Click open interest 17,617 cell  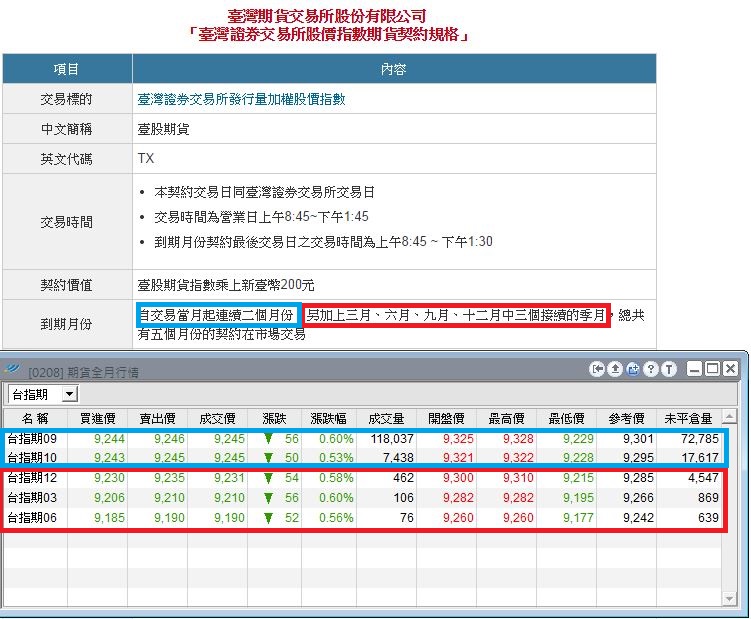[x=699, y=458]
